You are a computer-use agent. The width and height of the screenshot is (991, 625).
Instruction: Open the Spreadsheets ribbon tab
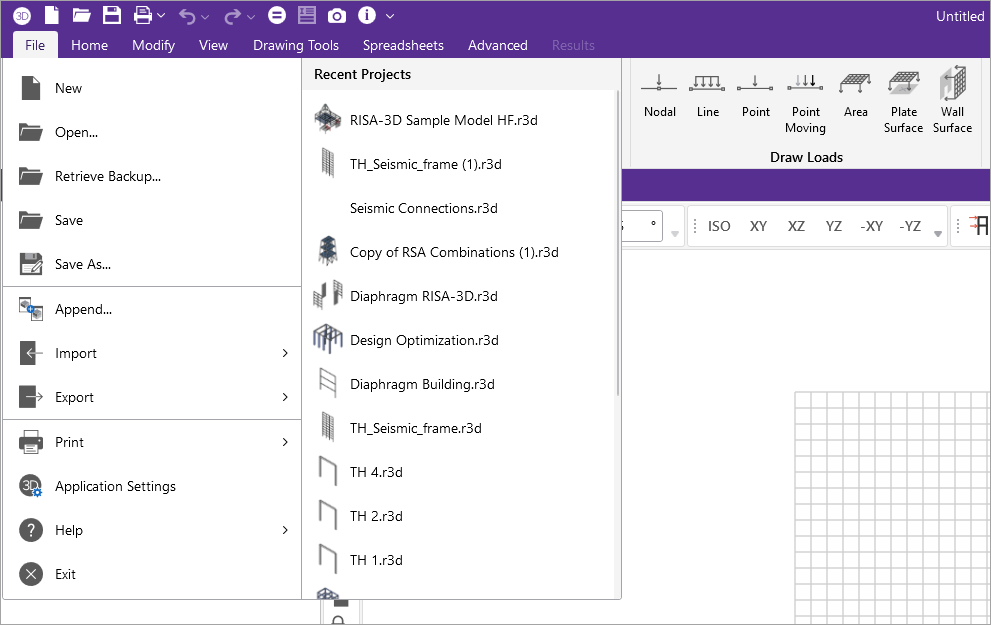point(403,46)
